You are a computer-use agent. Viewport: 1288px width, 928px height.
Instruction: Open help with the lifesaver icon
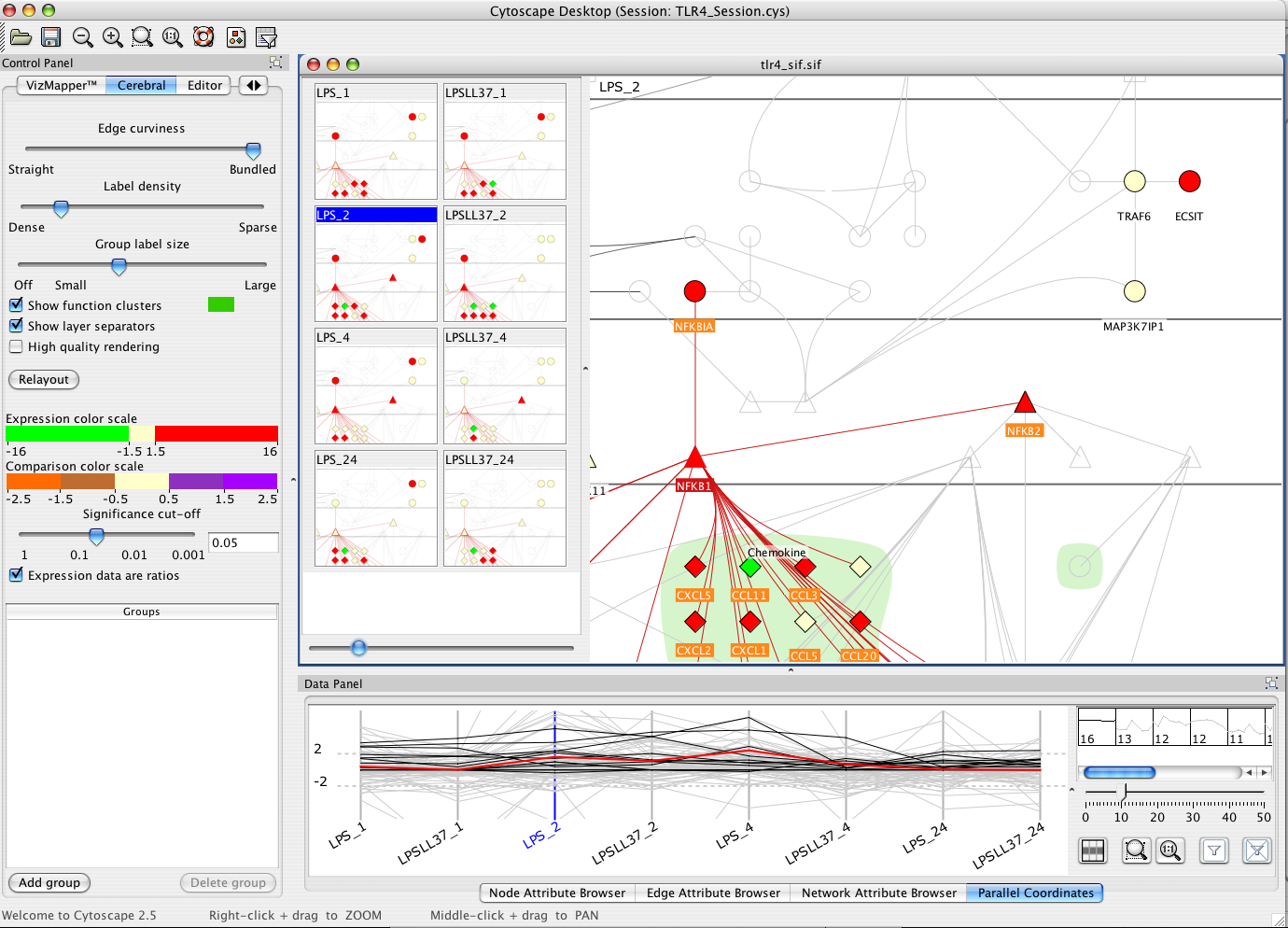[203, 37]
